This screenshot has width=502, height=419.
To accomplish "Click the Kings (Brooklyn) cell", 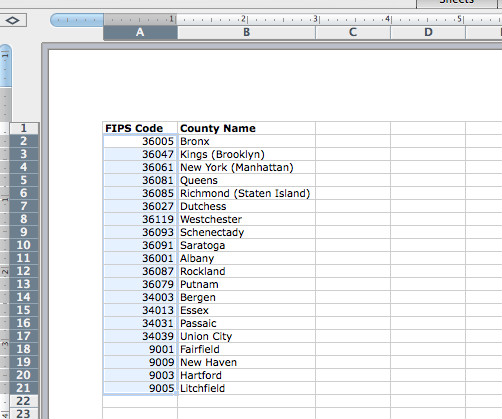I will click(246, 154).
